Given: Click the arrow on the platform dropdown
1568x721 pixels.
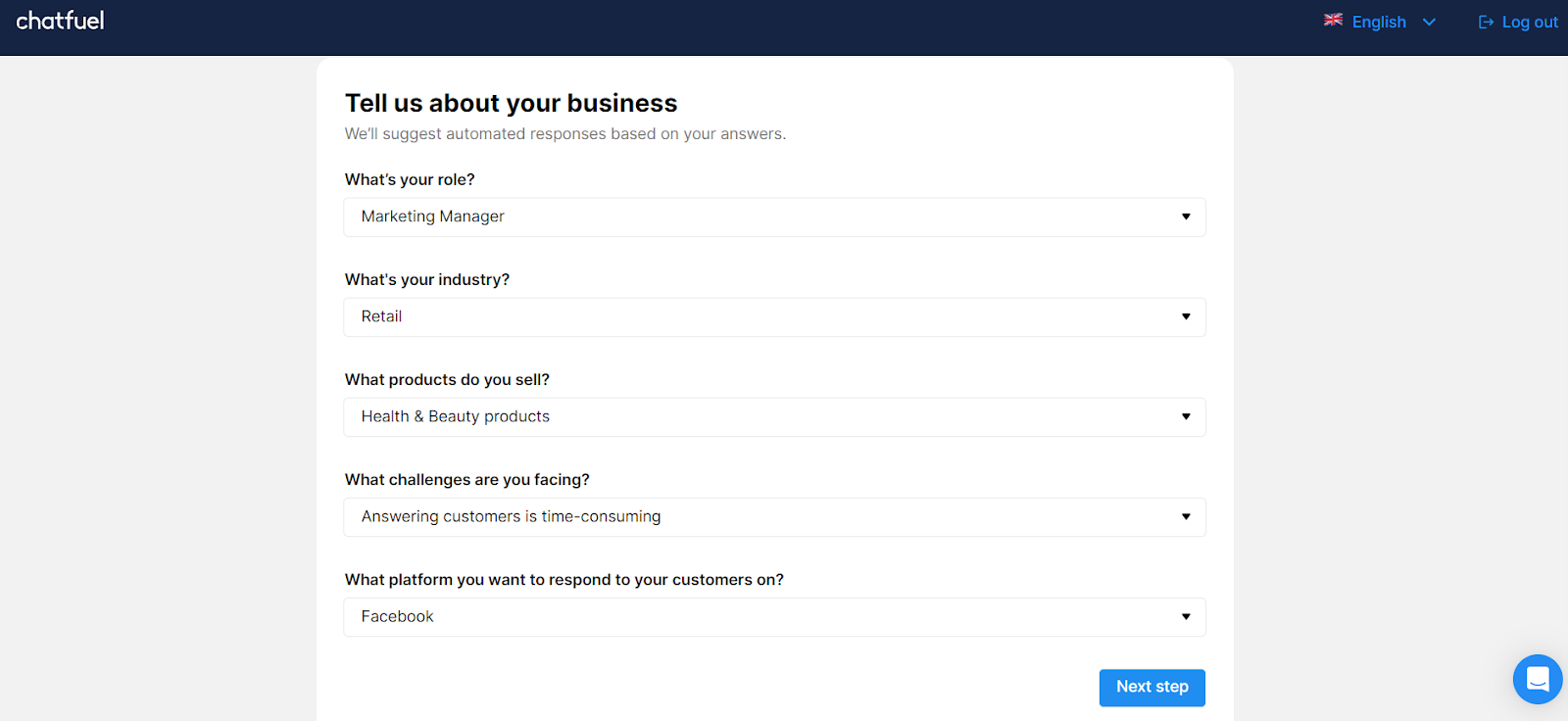Looking at the screenshot, I should pyautogui.click(x=1186, y=616).
